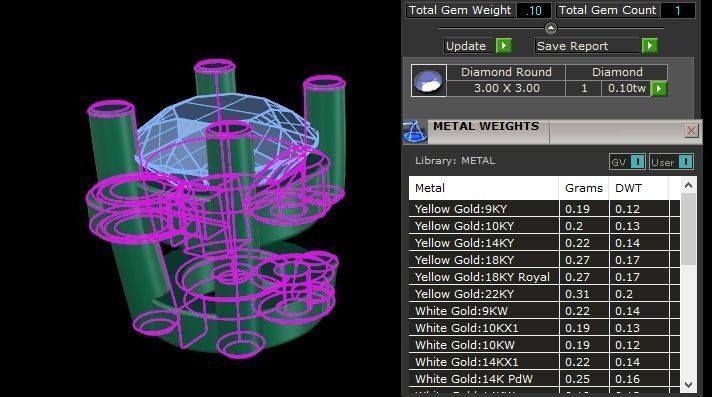Select the White Gold:10KW row
This screenshot has height=397, width=712.
[544, 345]
